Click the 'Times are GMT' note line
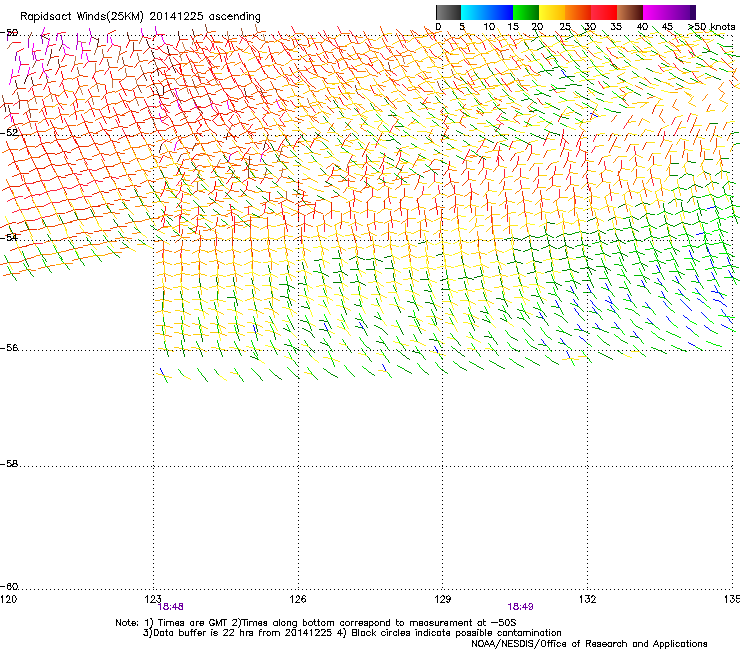 click(x=316, y=623)
